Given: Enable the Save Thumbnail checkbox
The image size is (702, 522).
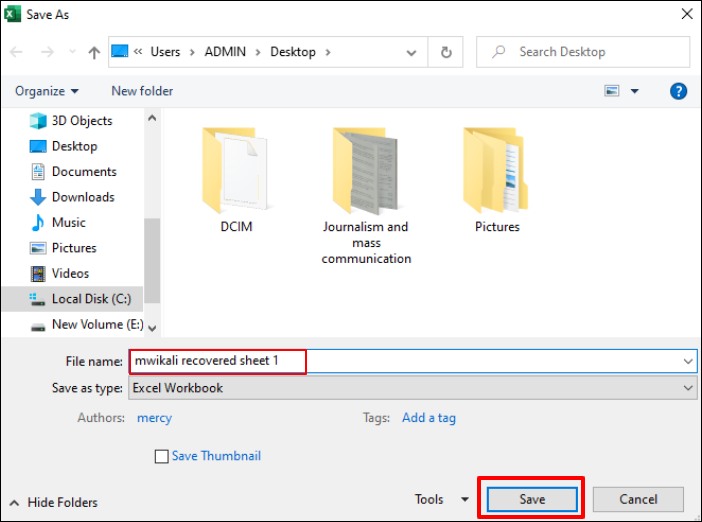Looking at the screenshot, I should (162, 457).
